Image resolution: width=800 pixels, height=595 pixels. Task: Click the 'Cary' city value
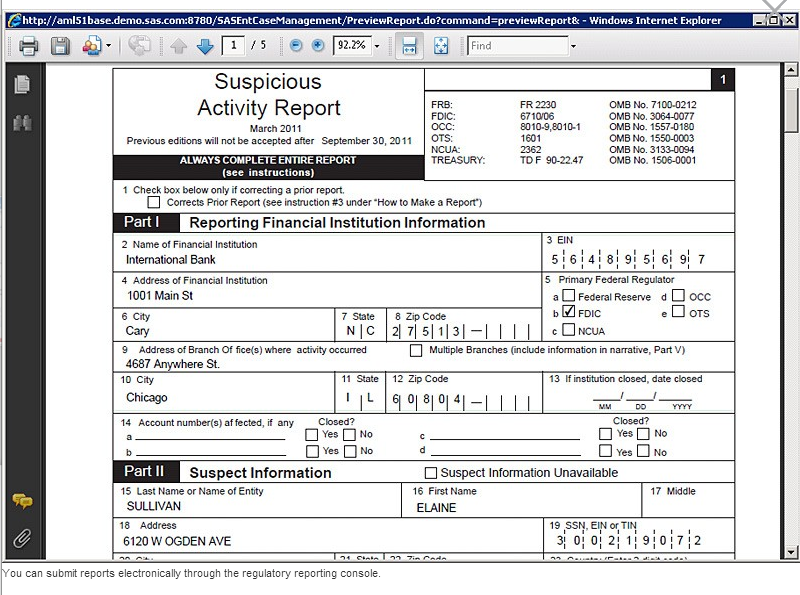[x=137, y=331]
